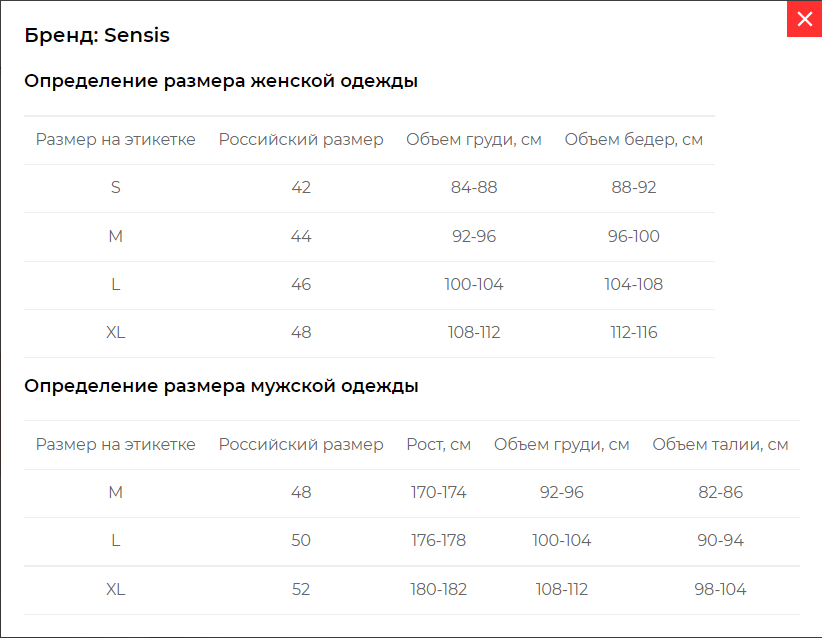The height and width of the screenshot is (638, 822).
Task: Click waist measurement 98-104 cell
Action: tap(720, 589)
